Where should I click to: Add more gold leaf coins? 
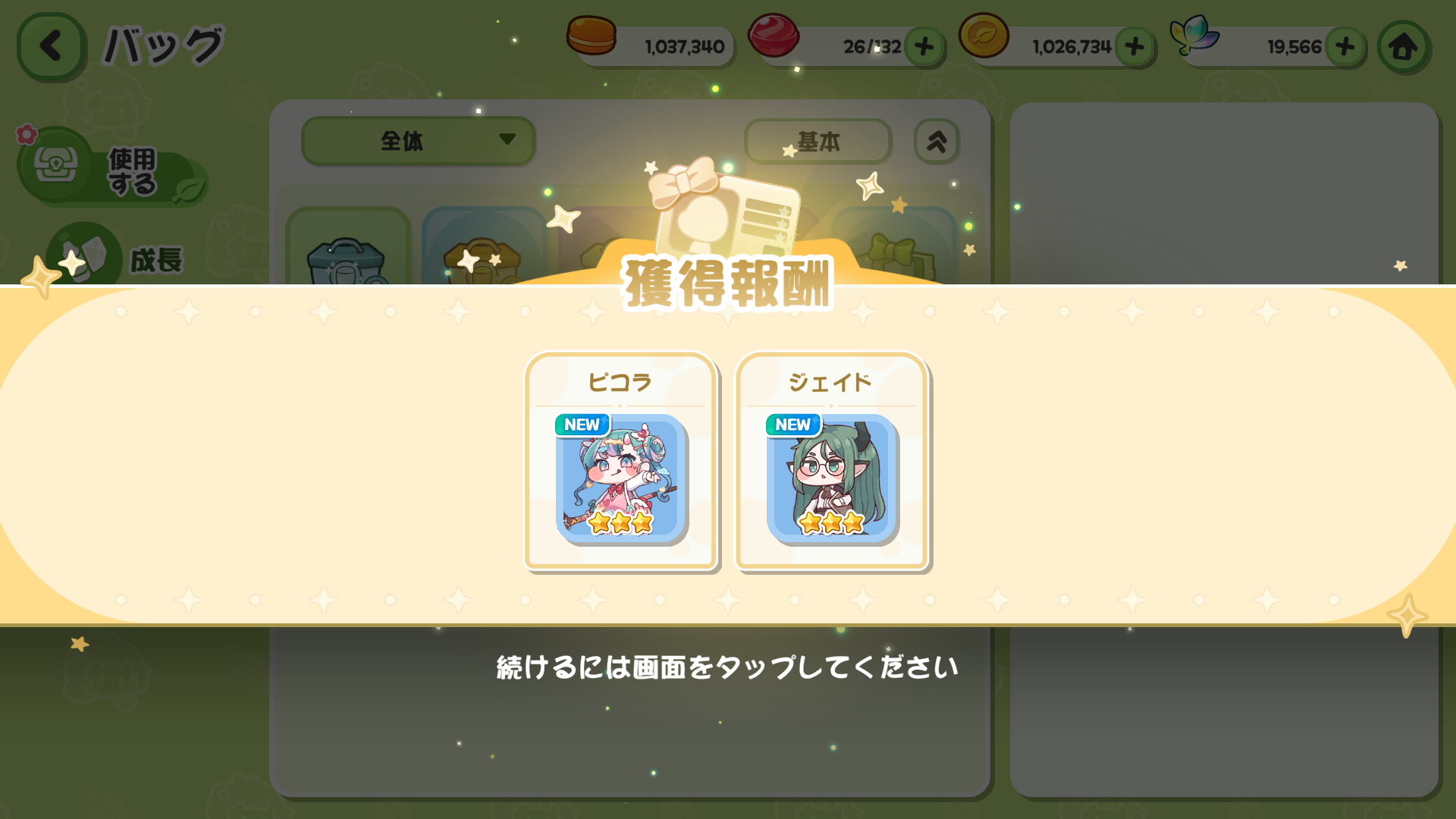pos(1134,47)
